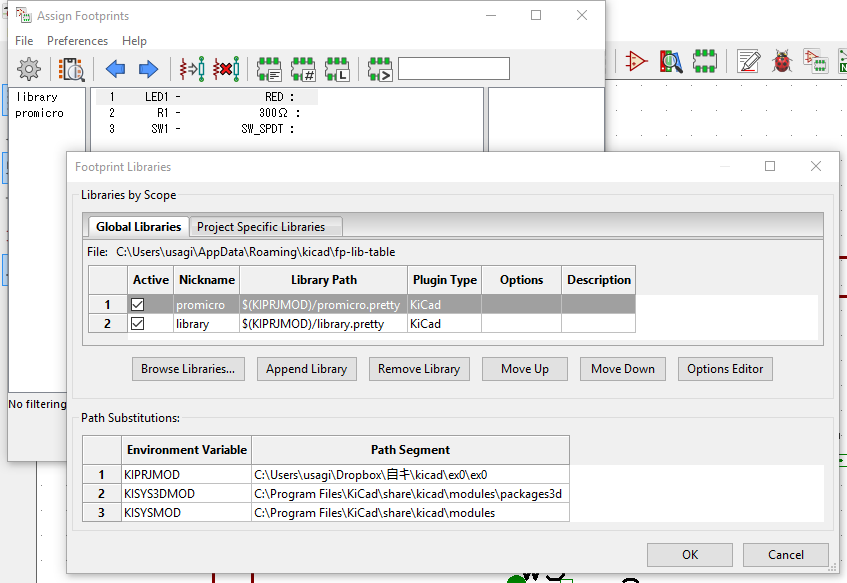847x583 pixels.
Task: Delete all footprint associations icon
Action: pos(226,69)
